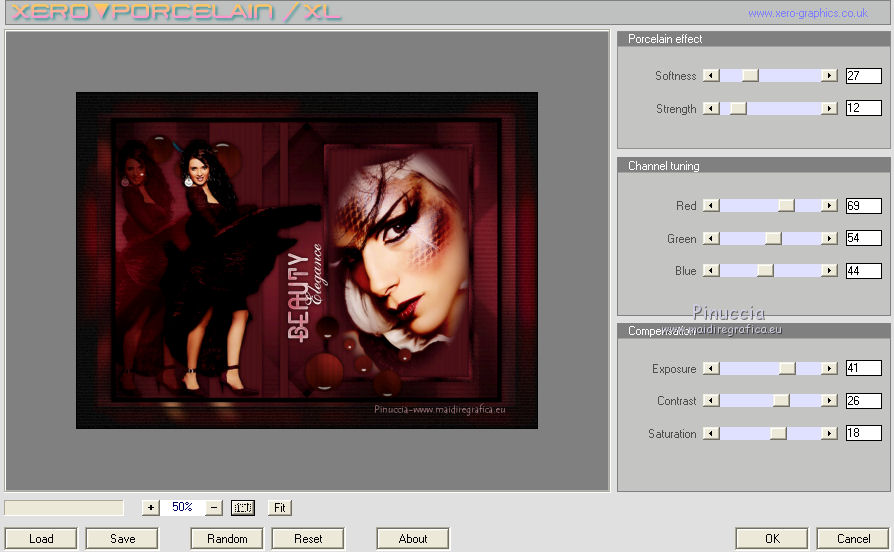Reset all filter values
This screenshot has height=552, width=894.
pos(308,539)
